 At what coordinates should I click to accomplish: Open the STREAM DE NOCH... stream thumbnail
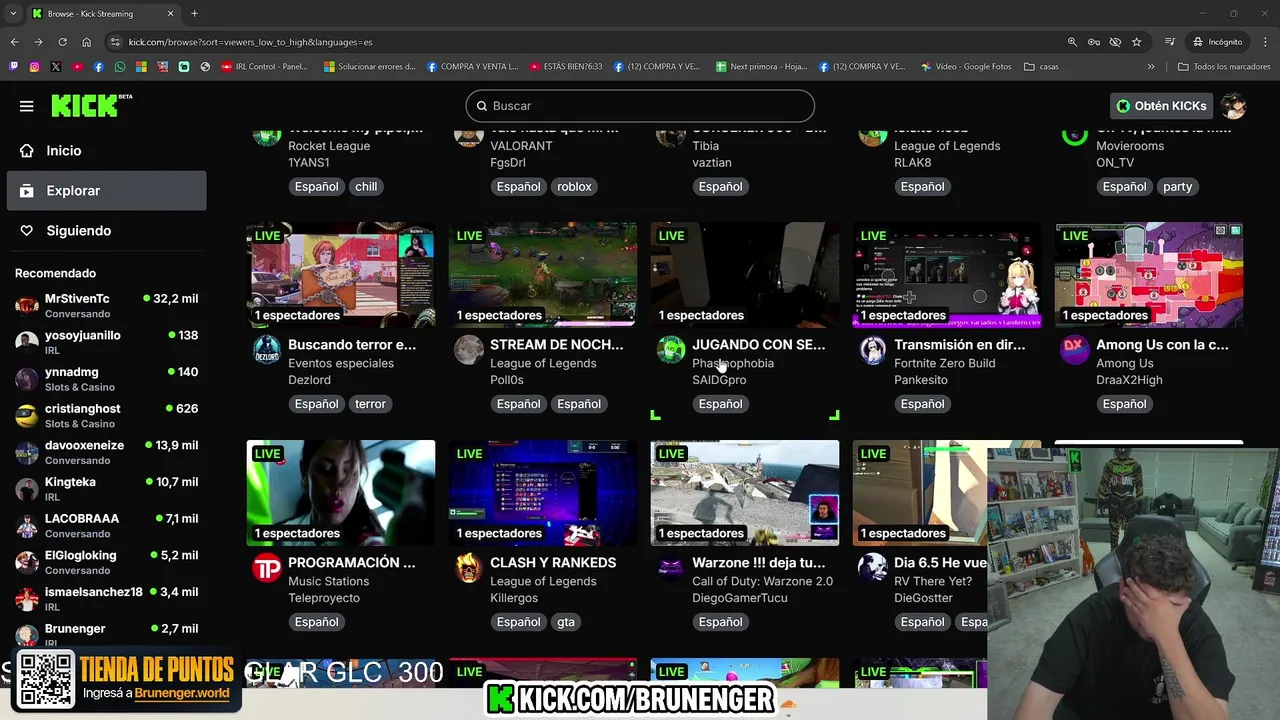(543, 275)
